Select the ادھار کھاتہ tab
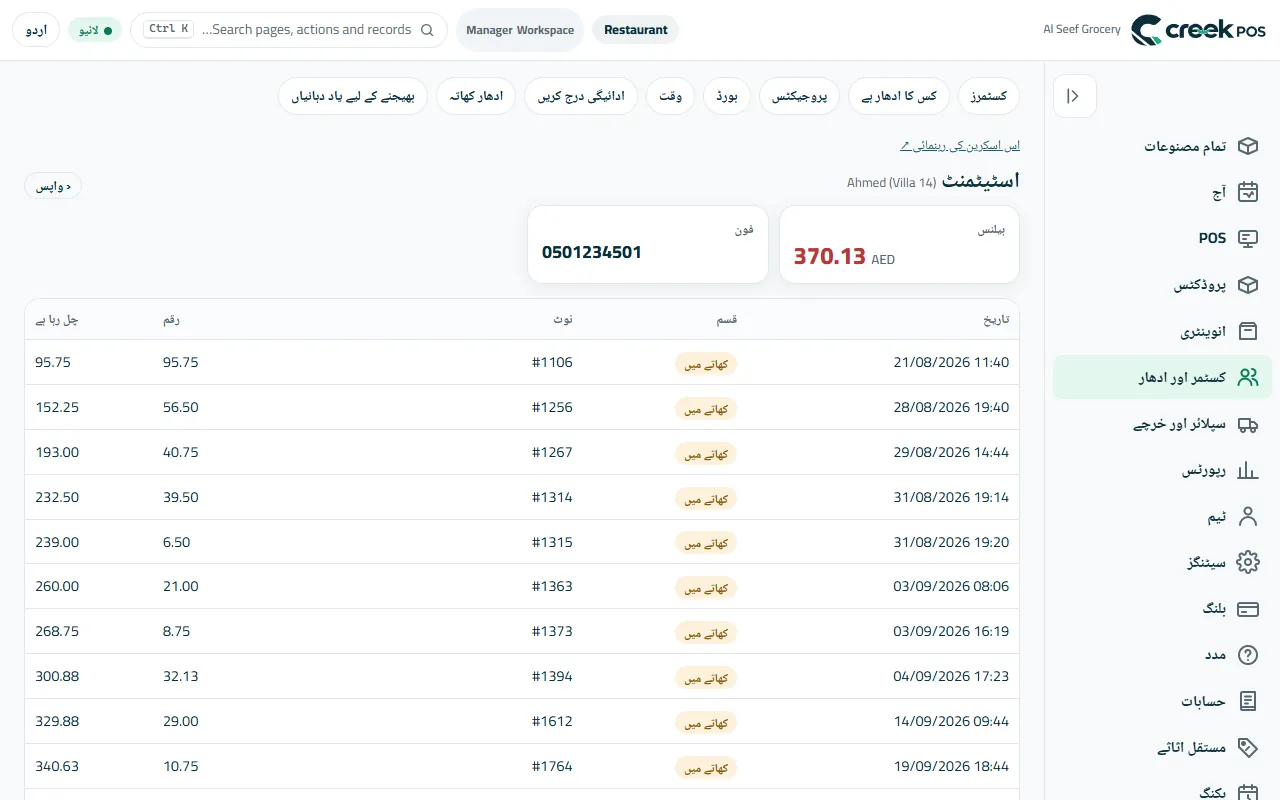The width and height of the screenshot is (1280, 800). click(x=476, y=96)
